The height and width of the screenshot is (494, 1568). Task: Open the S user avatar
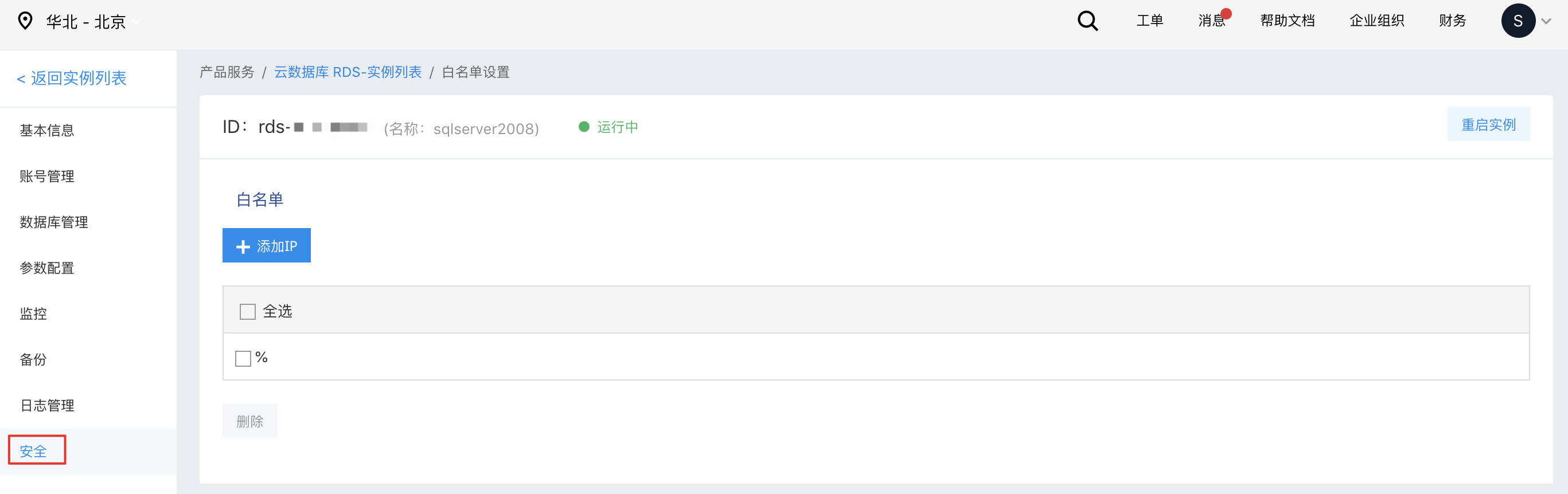pos(1518,21)
